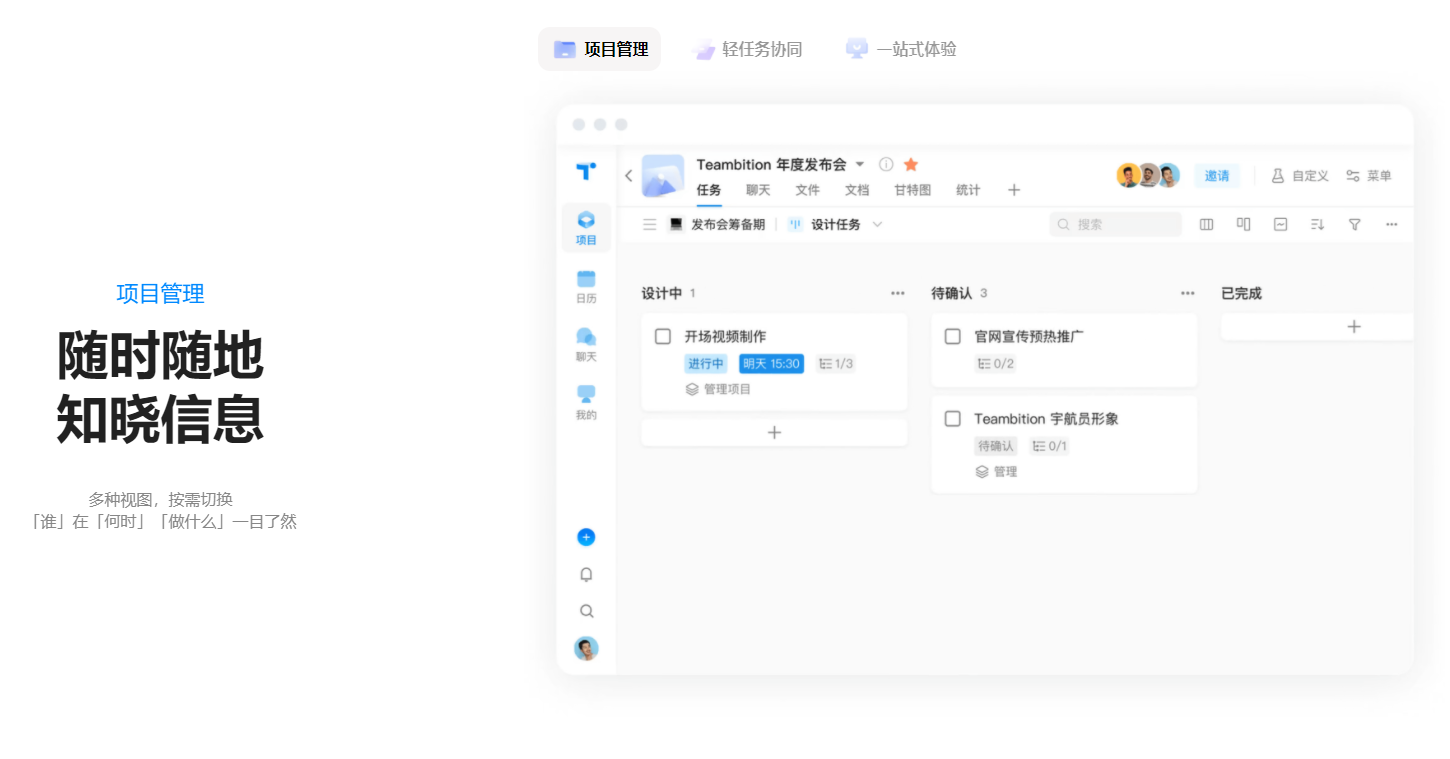1450x759 pixels.
Task: Click the blue plus create button in sidebar
Action: 586,537
